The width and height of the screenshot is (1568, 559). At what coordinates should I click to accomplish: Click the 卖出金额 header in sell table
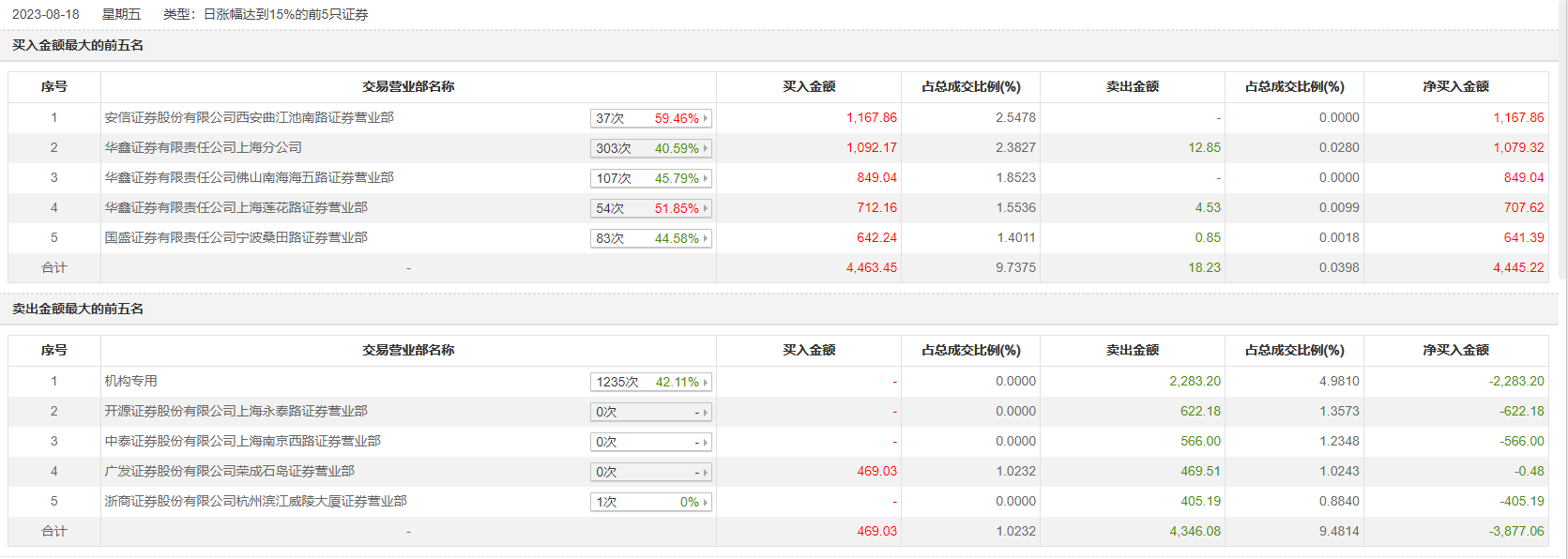click(1132, 350)
